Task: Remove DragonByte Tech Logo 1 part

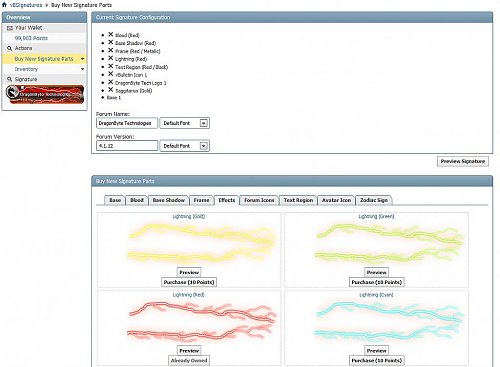Action: [111, 82]
